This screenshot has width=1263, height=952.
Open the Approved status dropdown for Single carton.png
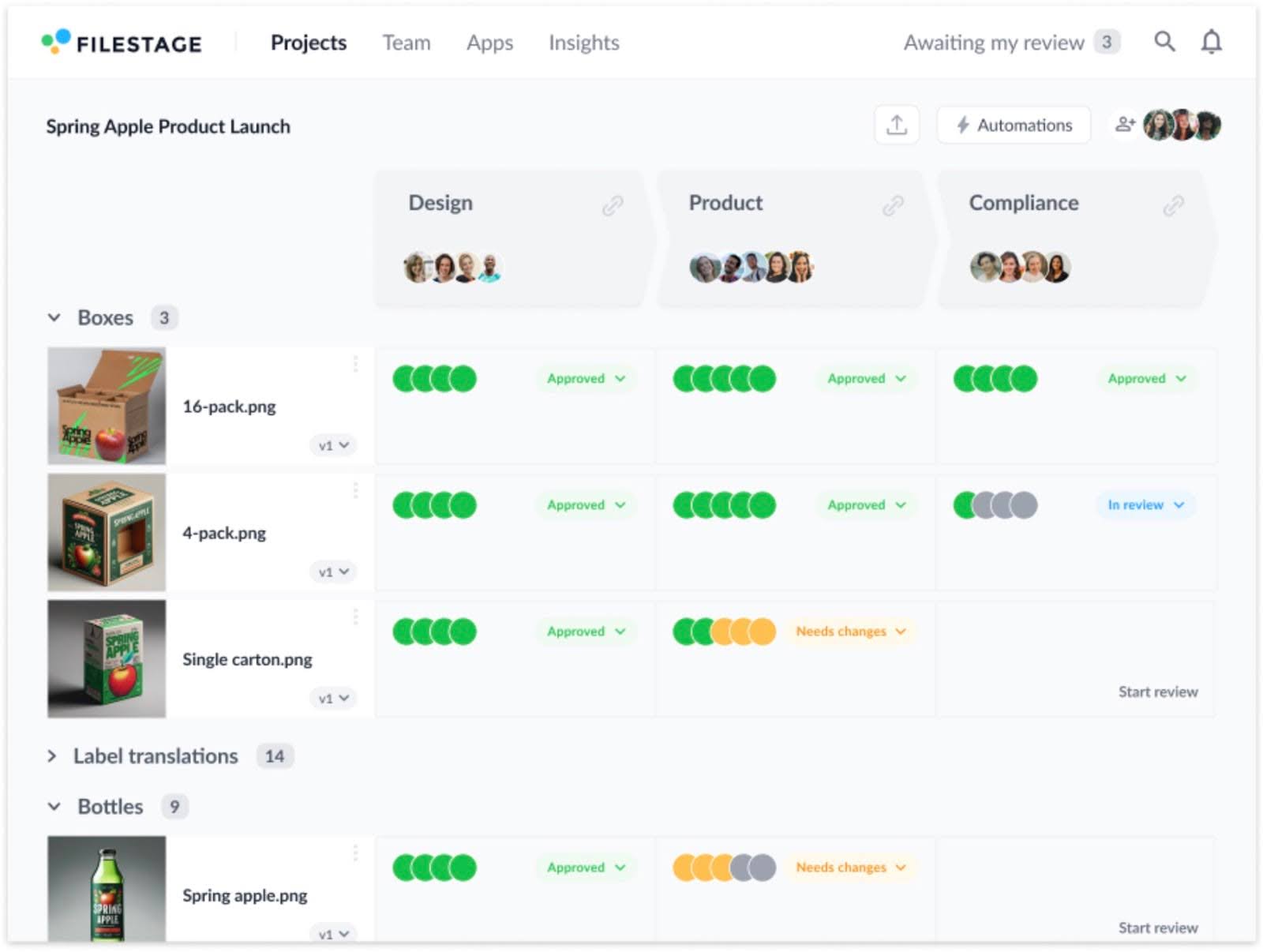click(x=585, y=631)
